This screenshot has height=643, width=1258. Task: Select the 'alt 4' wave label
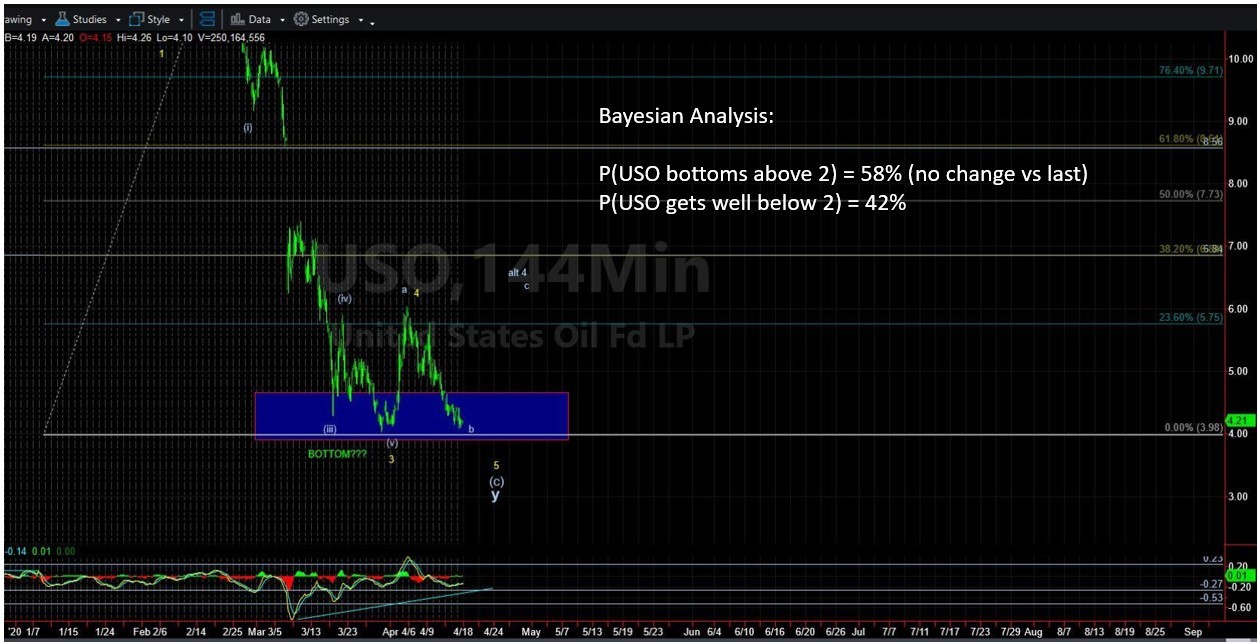tap(517, 272)
